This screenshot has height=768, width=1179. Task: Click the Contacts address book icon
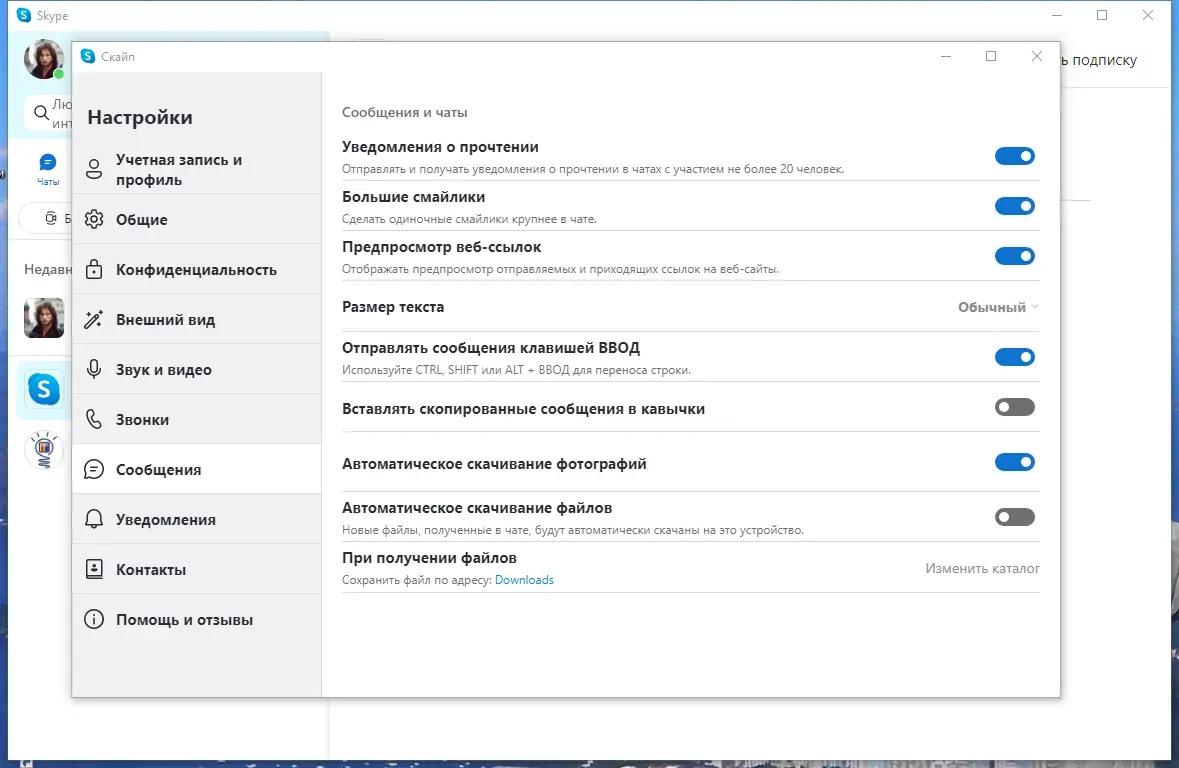point(94,569)
